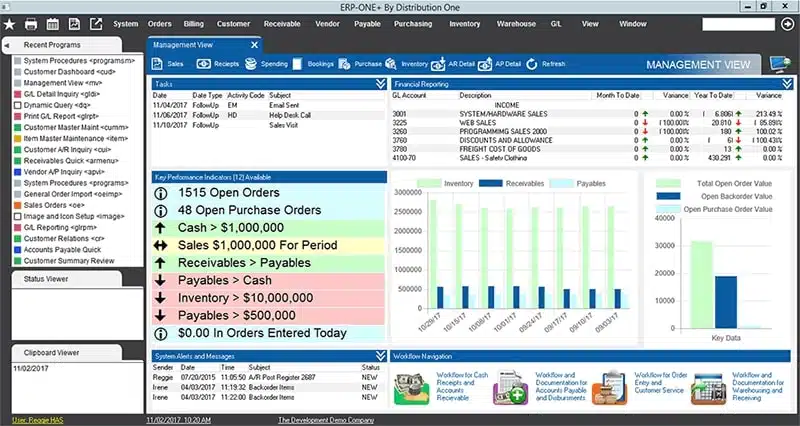Open Spending view toolbar icon

point(251,64)
